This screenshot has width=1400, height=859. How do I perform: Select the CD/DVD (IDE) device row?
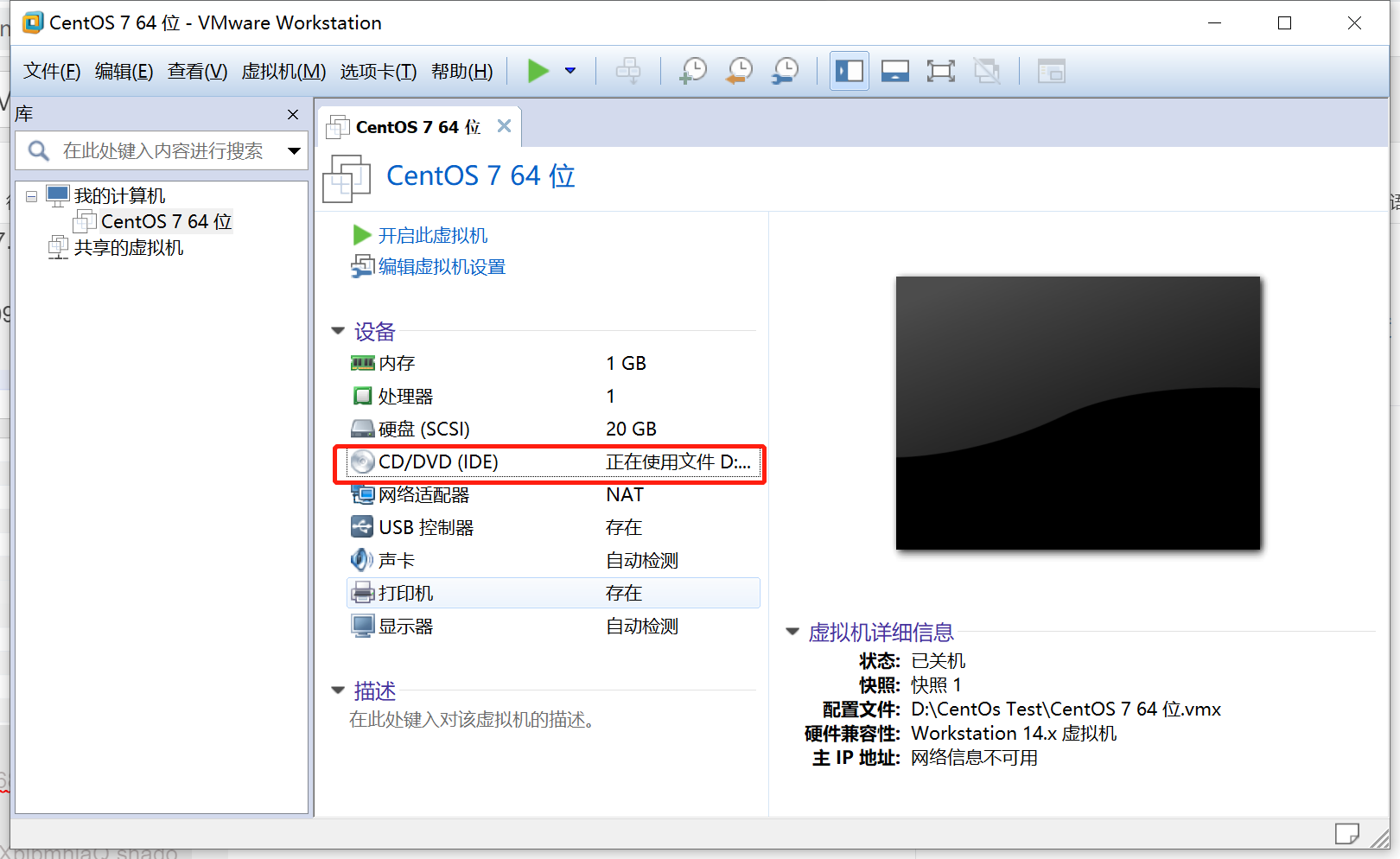coord(553,462)
